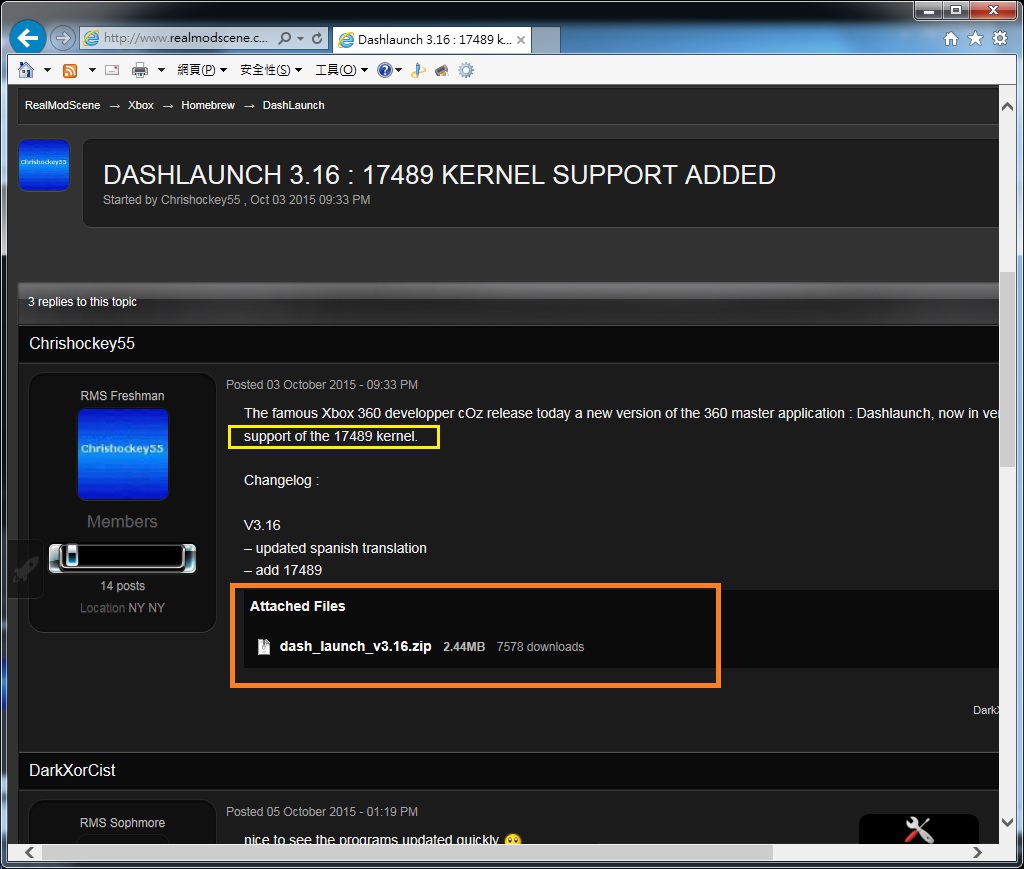
Task: Click the 'Posted 05 October 2015 - 01:19 PM' text
Action: (x=322, y=812)
